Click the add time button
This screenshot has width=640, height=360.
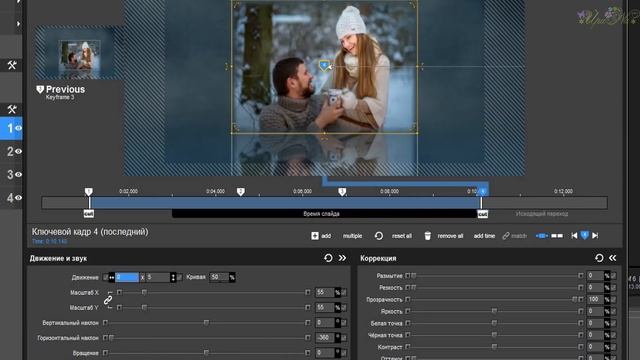(484, 236)
